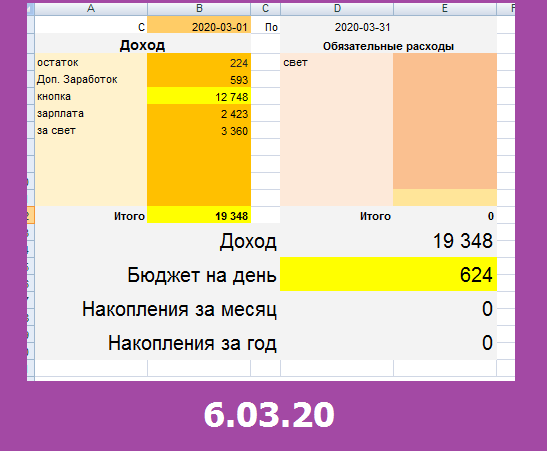Click the Select All corner button
Screen dimensions: 547x451
click(x=31, y=9)
